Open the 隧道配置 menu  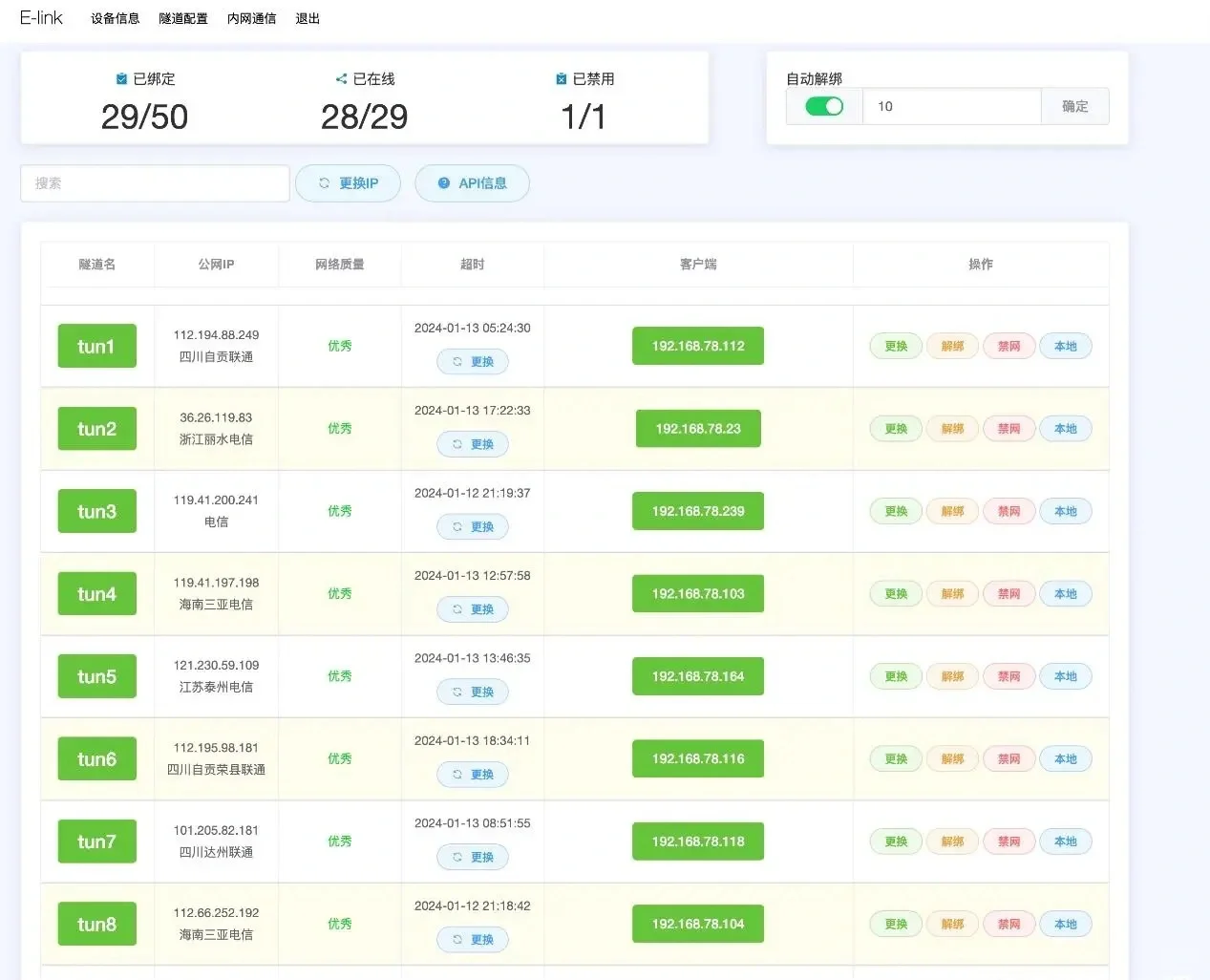(x=183, y=18)
